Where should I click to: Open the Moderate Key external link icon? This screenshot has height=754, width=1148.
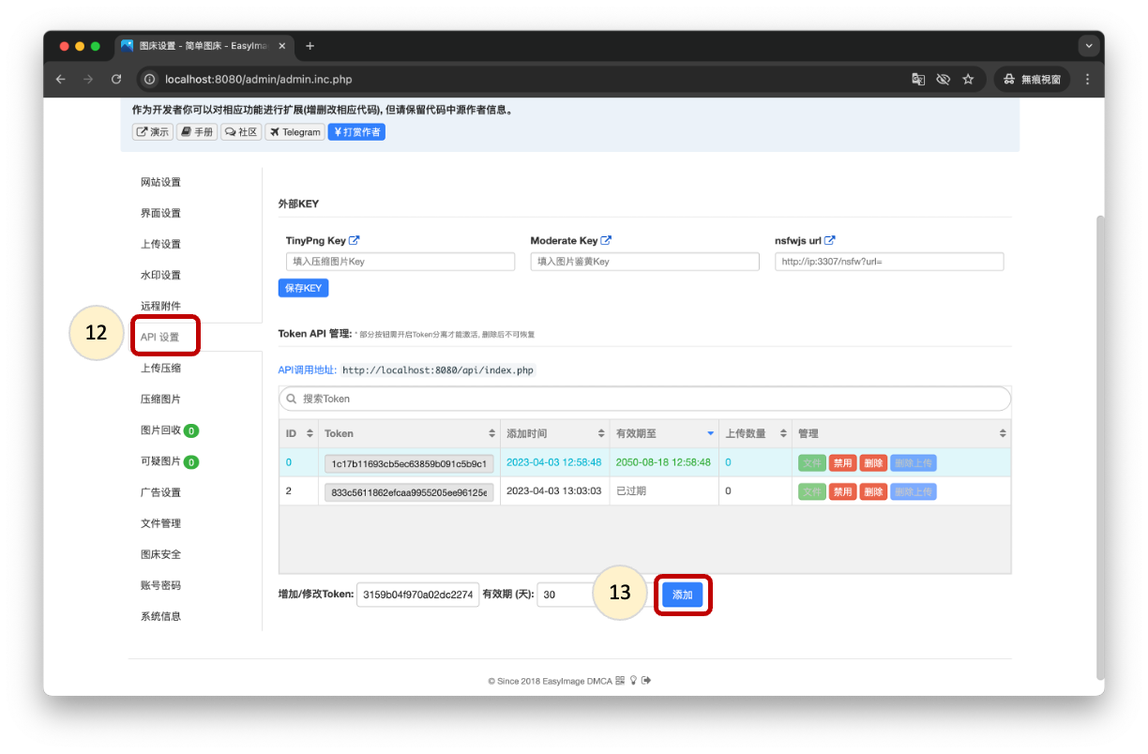(x=606, y=240)
